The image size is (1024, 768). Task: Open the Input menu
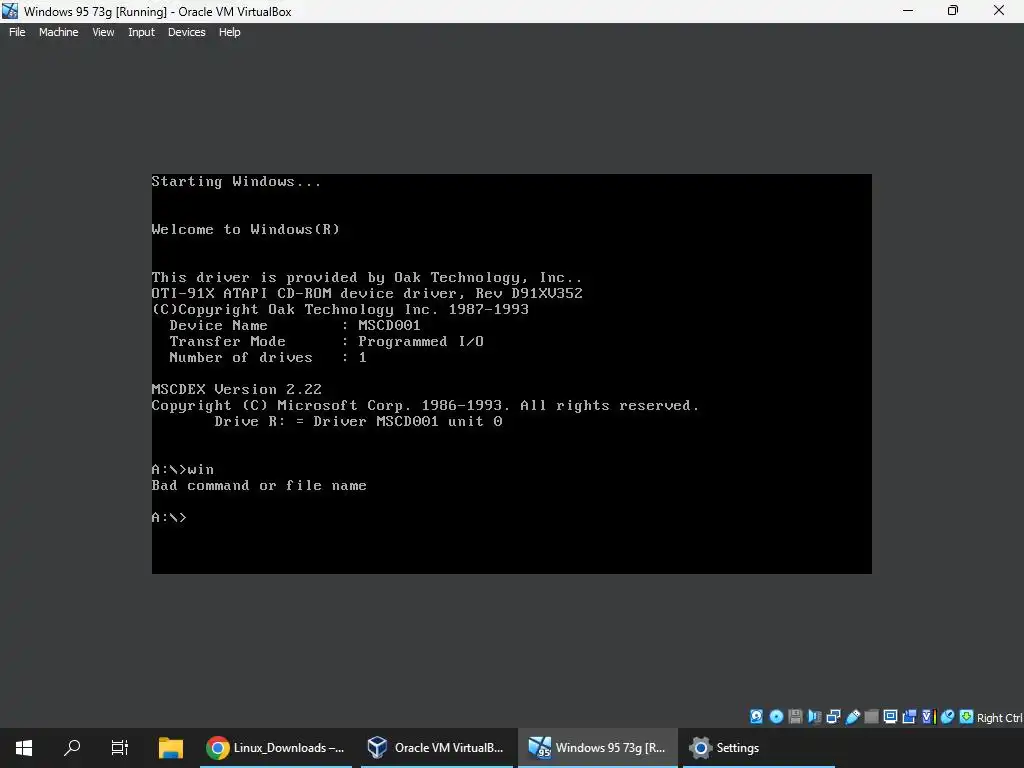click(x=141, y=32)
